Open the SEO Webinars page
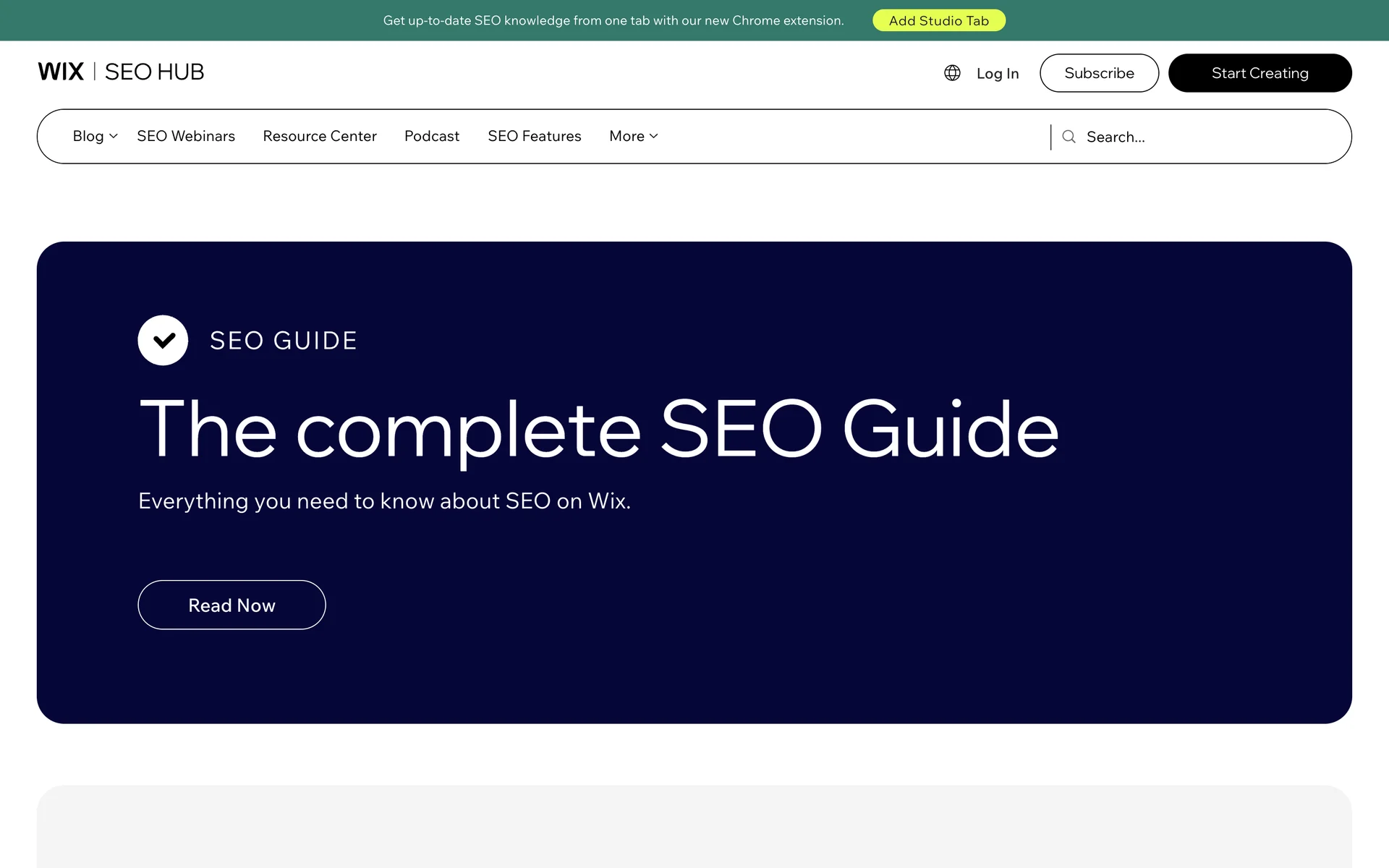 (186, 136)
